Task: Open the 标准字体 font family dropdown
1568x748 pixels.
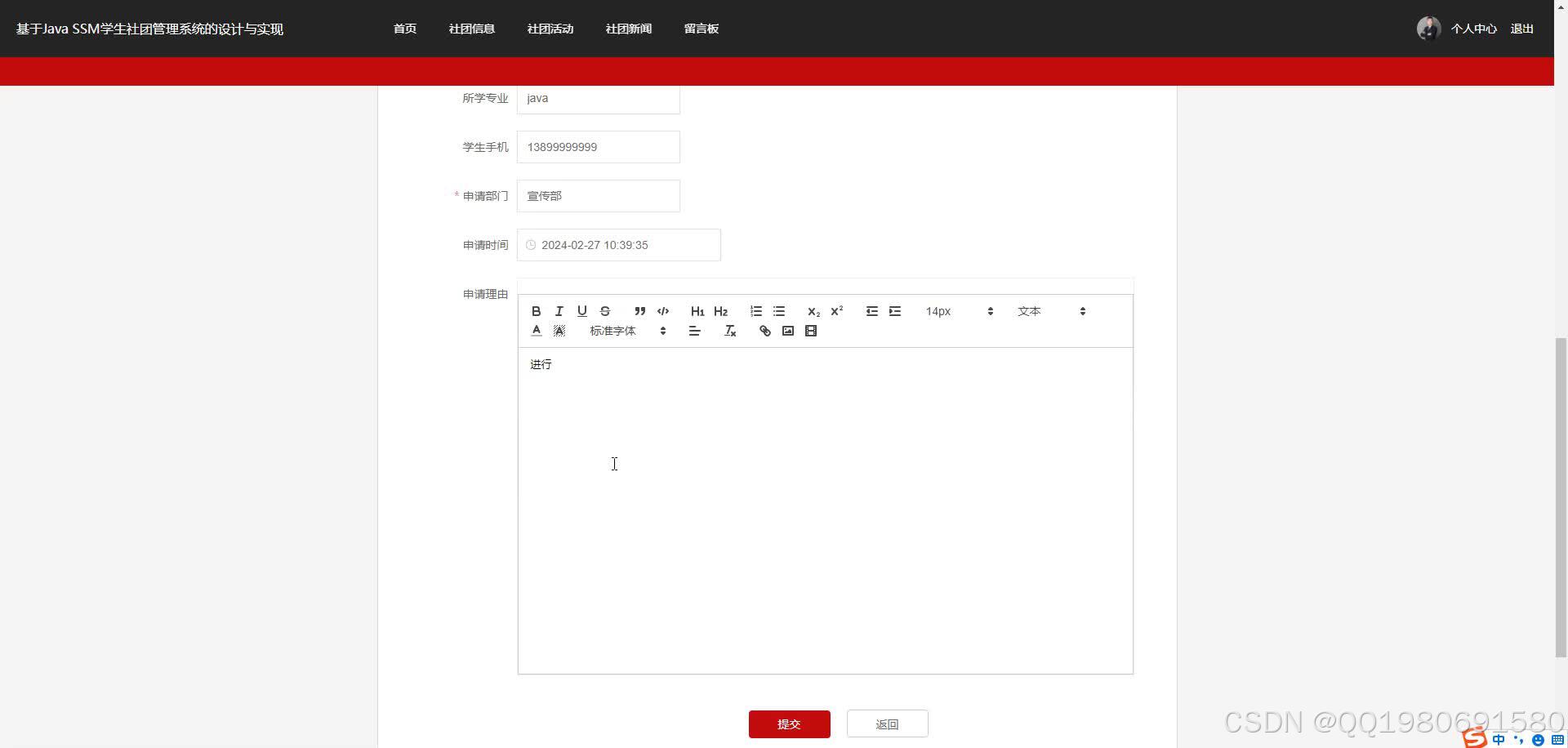Action: [627, 331]
